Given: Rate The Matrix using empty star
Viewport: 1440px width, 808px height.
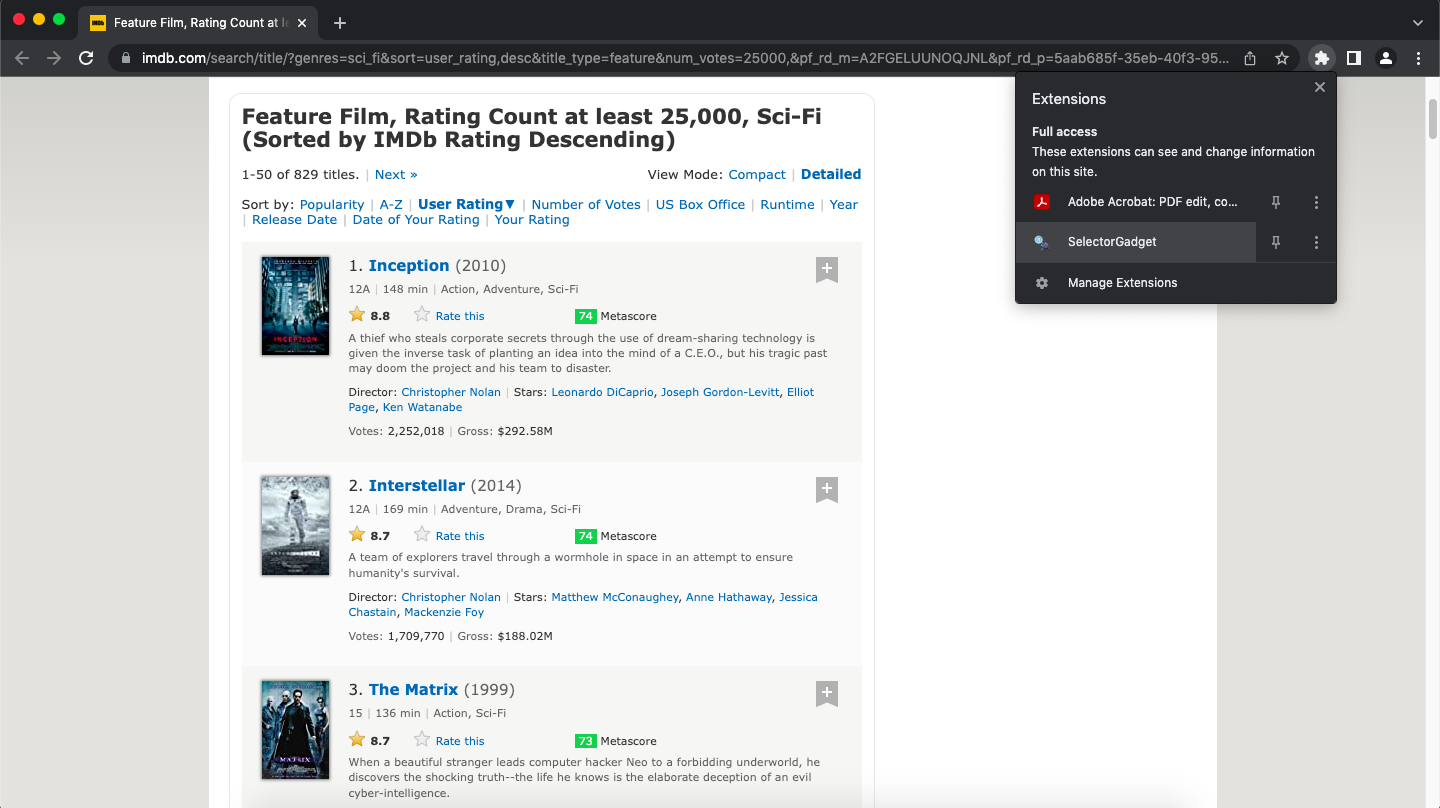Looking at the screenshot, I should point(422,740).
